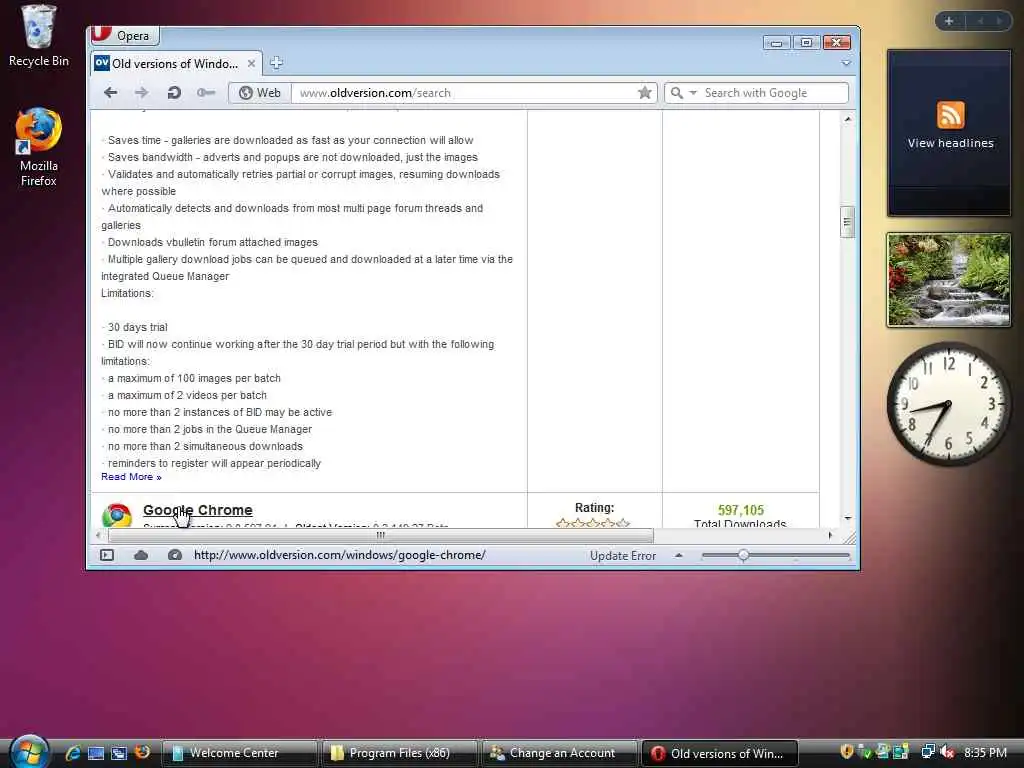Bookmark page with the star icon

tap(645, 93)
